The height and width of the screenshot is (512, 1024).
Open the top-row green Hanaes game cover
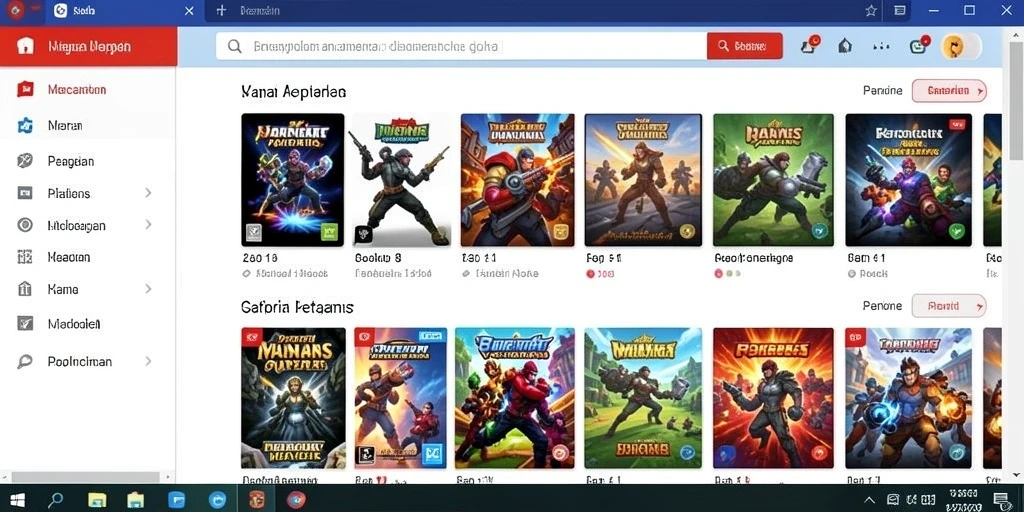point(773,180)
